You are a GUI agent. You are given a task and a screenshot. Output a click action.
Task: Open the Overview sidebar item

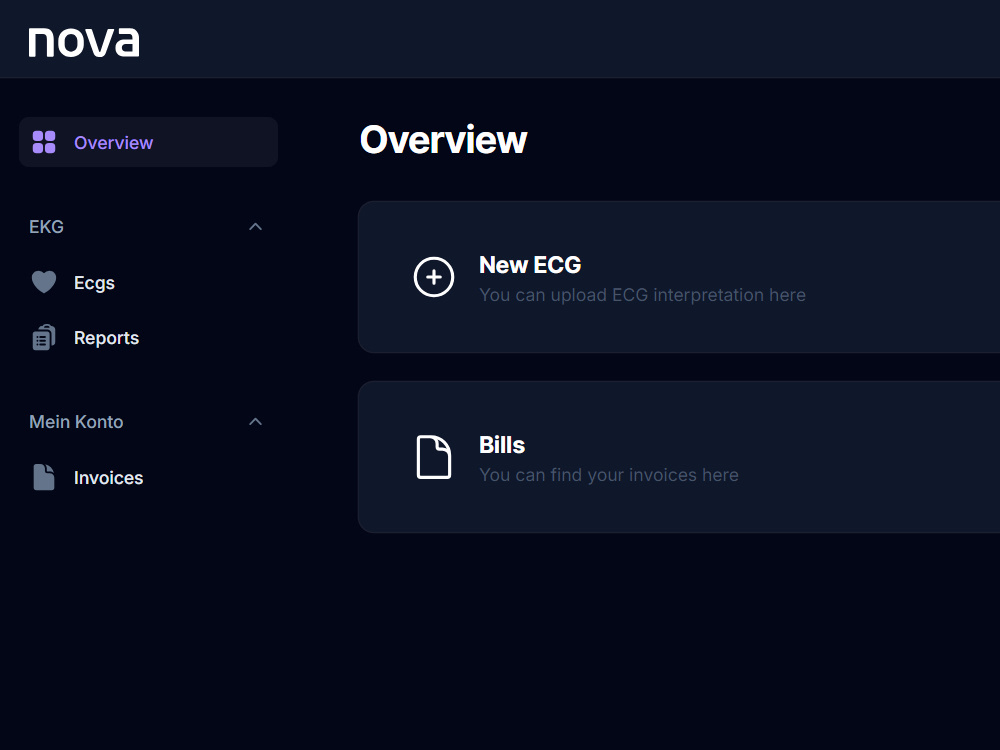click(x=149, y=142)
